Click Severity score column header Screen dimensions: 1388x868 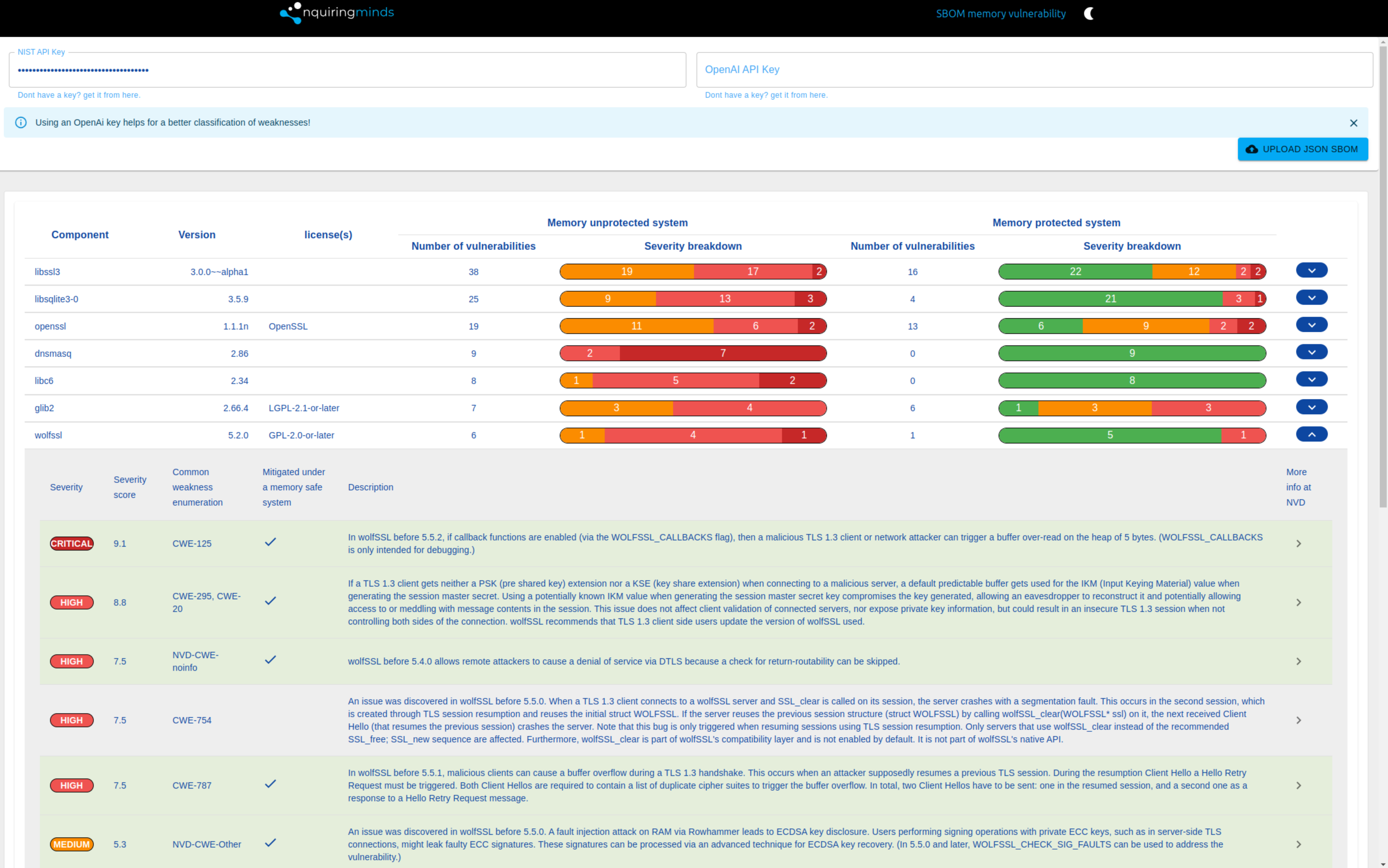130,487
